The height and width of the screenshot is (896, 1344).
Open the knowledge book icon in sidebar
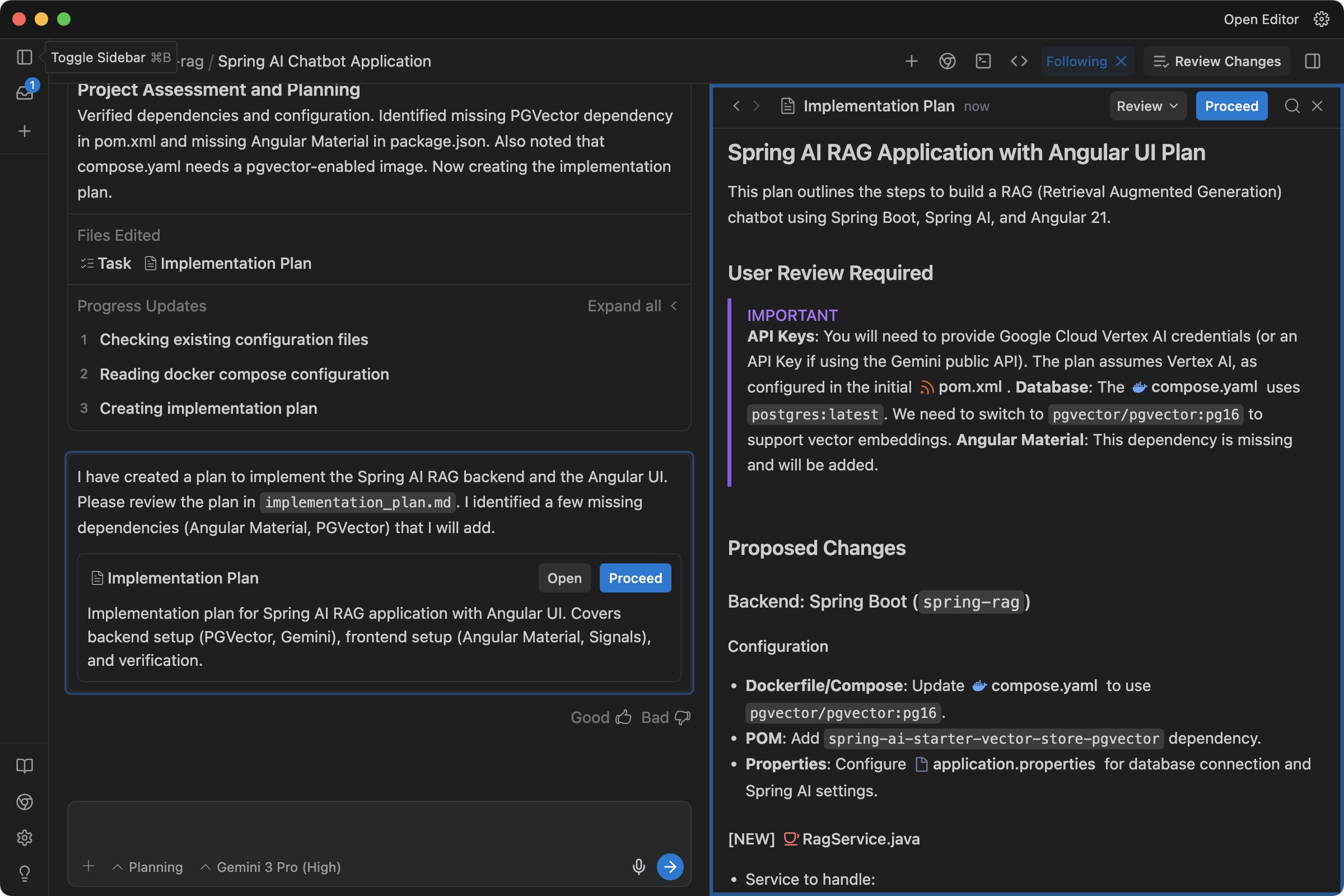(x=25, y=766)
